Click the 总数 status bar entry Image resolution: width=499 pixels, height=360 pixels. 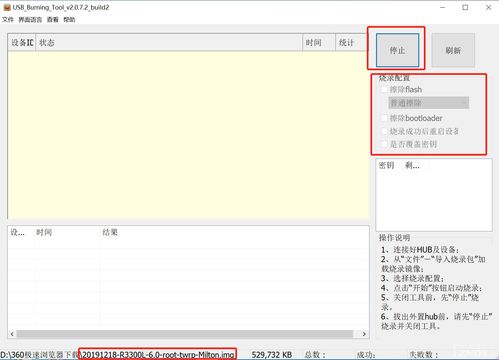click(314, 355)
